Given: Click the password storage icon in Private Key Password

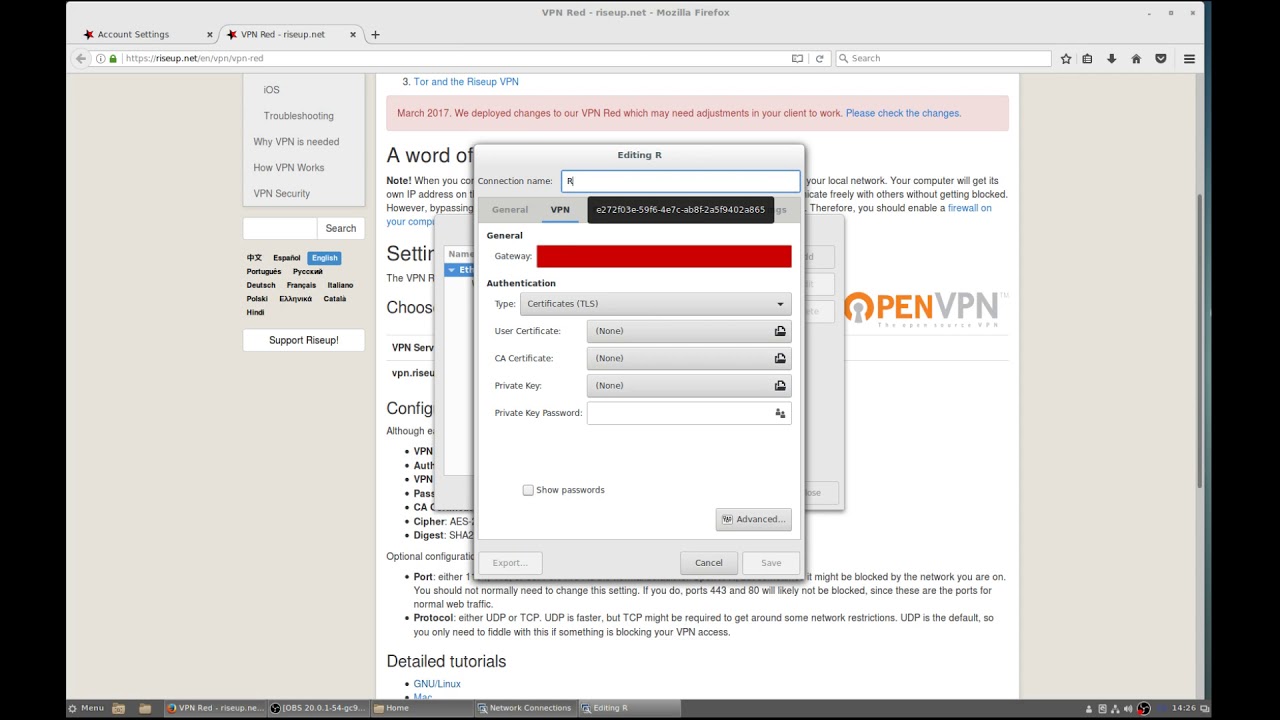Looking at the screenshot, I should click(780, 413).
